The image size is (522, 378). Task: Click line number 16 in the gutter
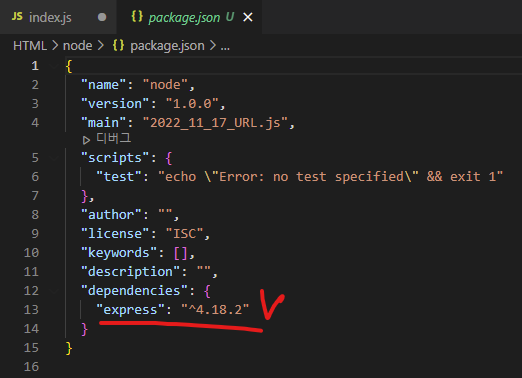[31, 367]
